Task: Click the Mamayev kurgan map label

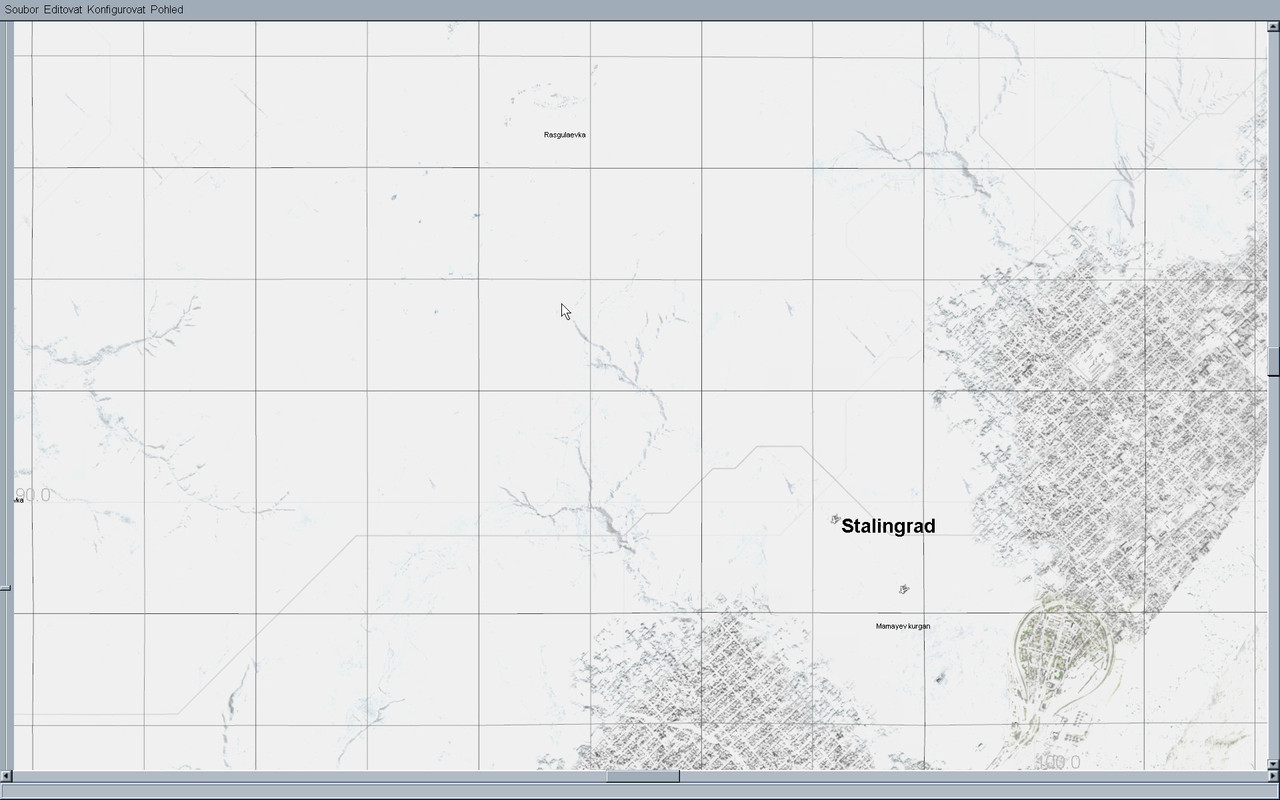Action: point(903,626)
